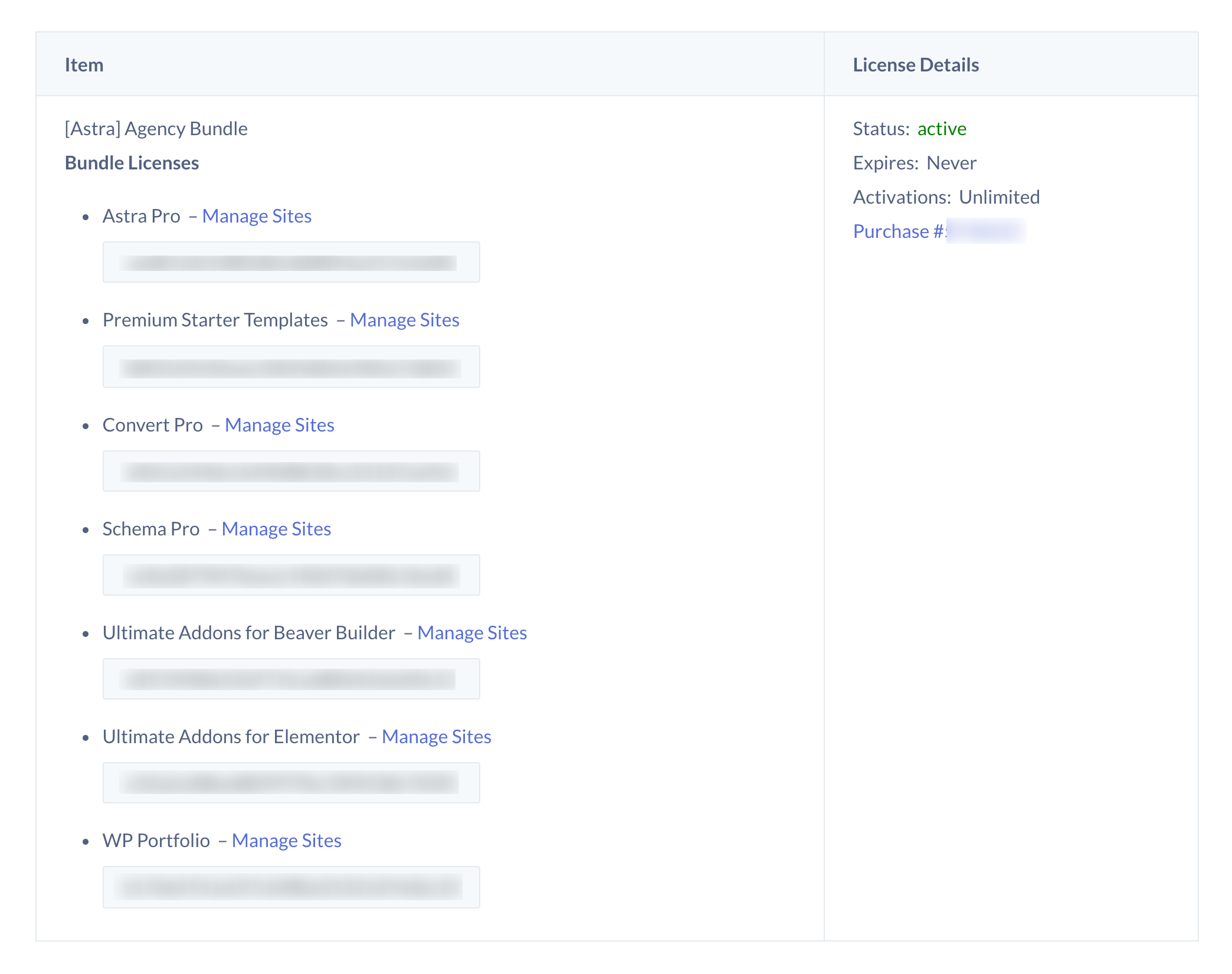
Task: Select the Convert Pro license key field
Action: pyautogui.click(x=291, y=471)
